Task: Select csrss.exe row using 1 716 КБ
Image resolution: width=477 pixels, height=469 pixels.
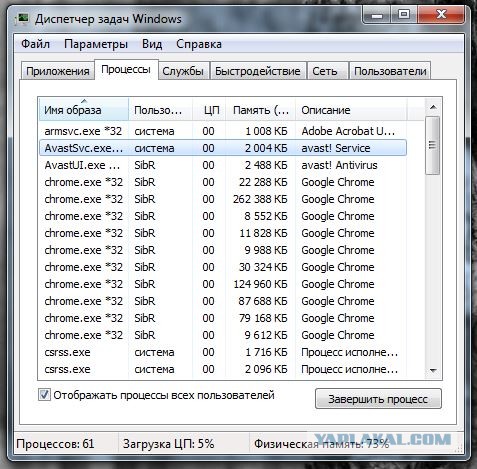Action: tap(223, 352)
